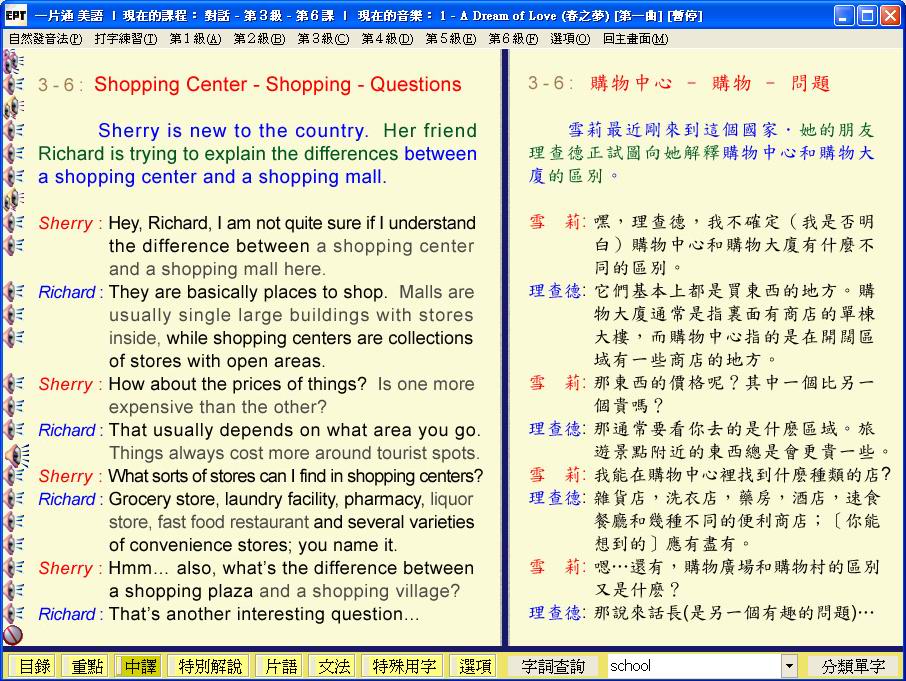Click the 分類單字 categorized vocabulary button
906x681 pixels.
pos(853,666)
